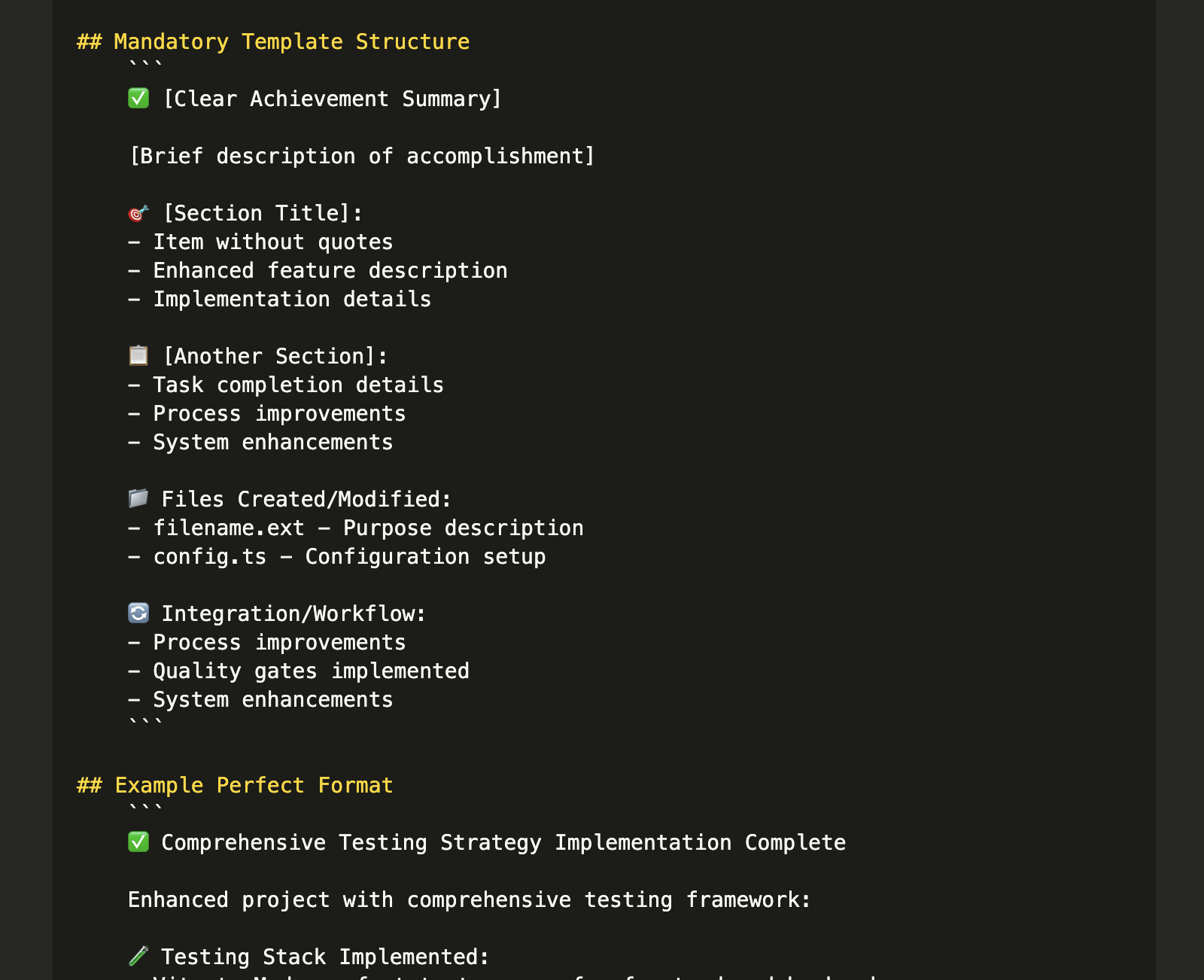The width and height of the screenshot is (1204, 980).
Task: Click the closing code fence after System enhancements
Action: point(146,723)
